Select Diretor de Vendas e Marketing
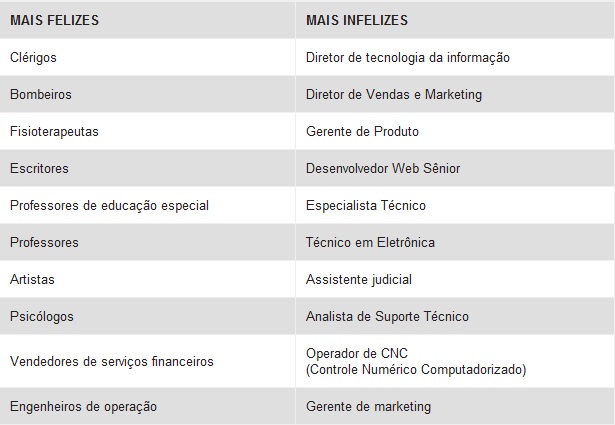 tap(394, 94)
